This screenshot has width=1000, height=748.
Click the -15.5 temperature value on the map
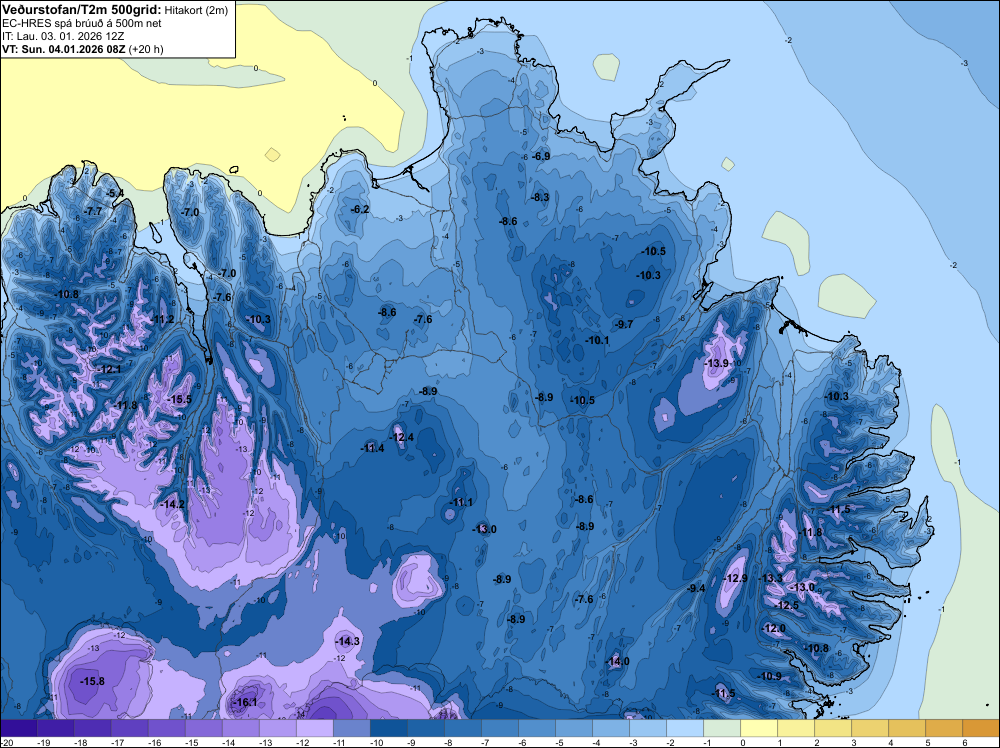[x=180, y=399]
